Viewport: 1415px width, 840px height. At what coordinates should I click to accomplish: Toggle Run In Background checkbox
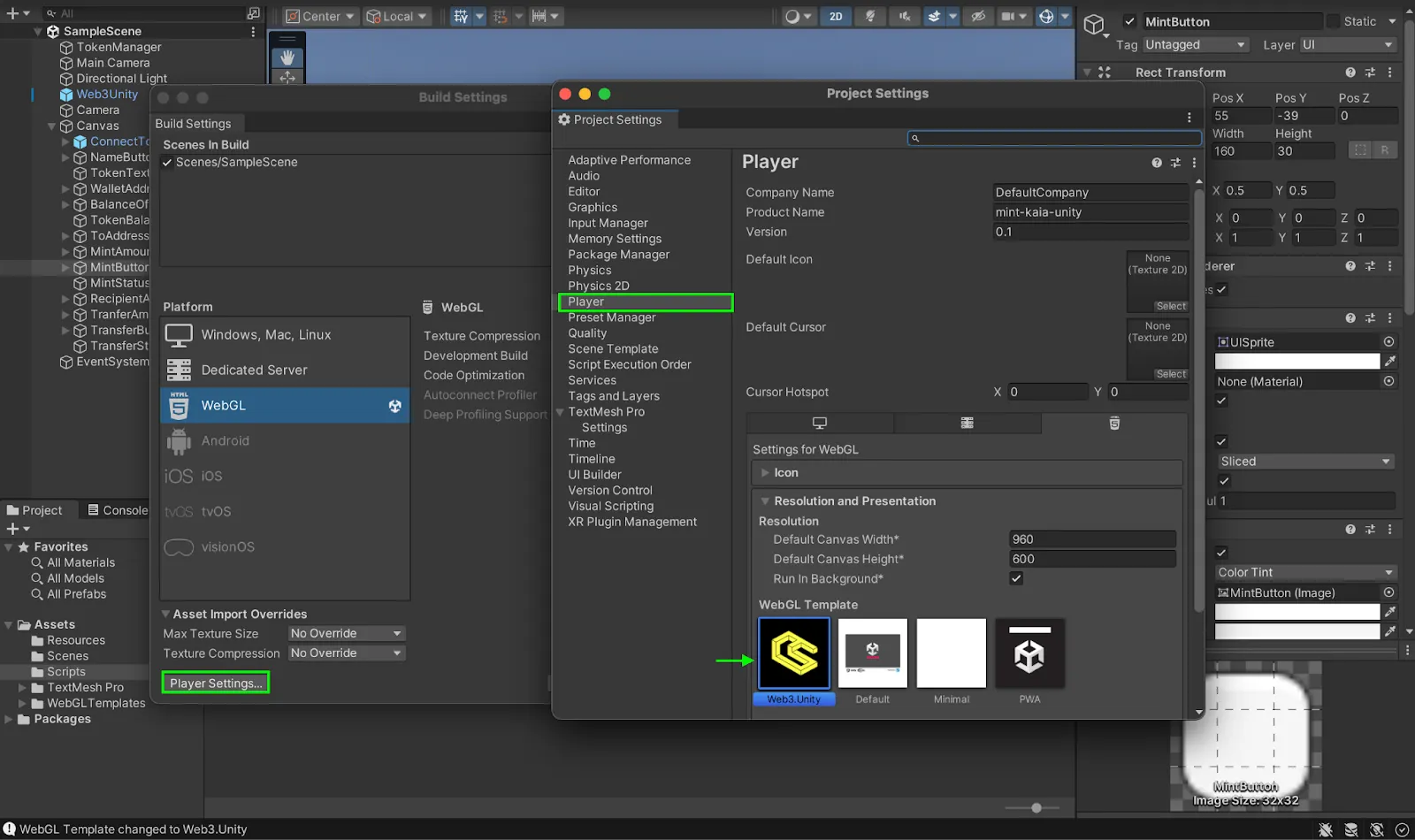point(1016,578)
